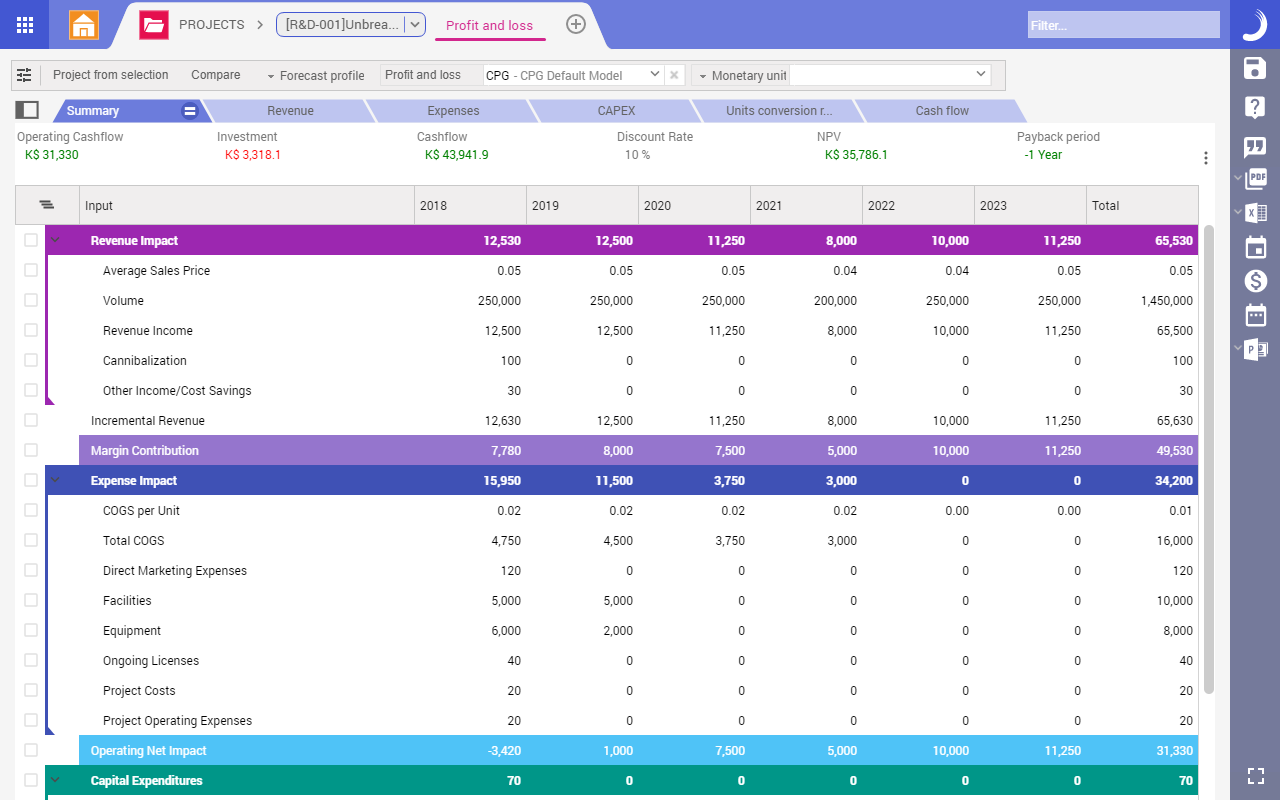Screen dimensions: 1280x800
Task: Open the Cash flow tab
Action: click(x=942, y=111)
